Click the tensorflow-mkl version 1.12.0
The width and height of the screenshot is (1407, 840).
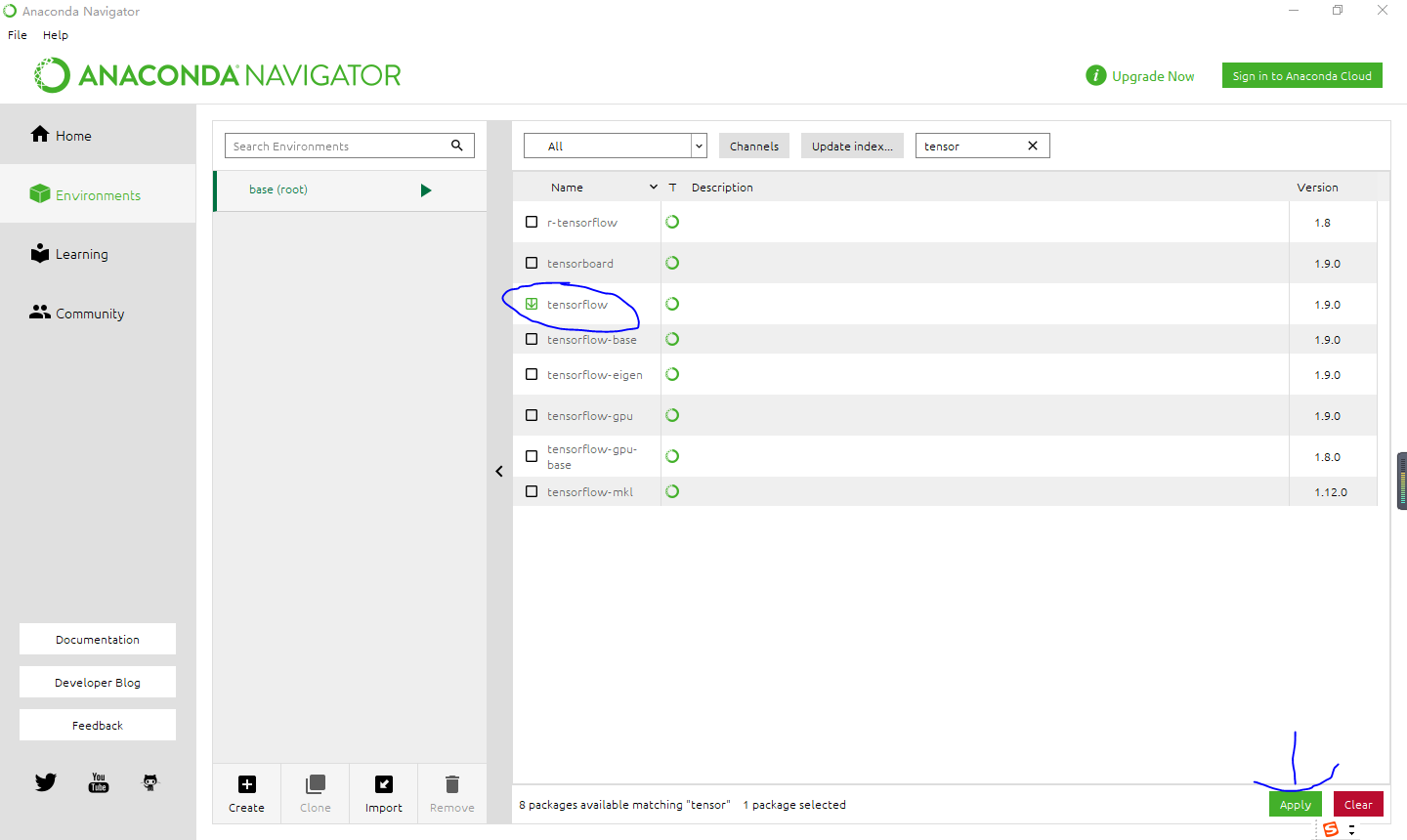tap(1331, 491)
